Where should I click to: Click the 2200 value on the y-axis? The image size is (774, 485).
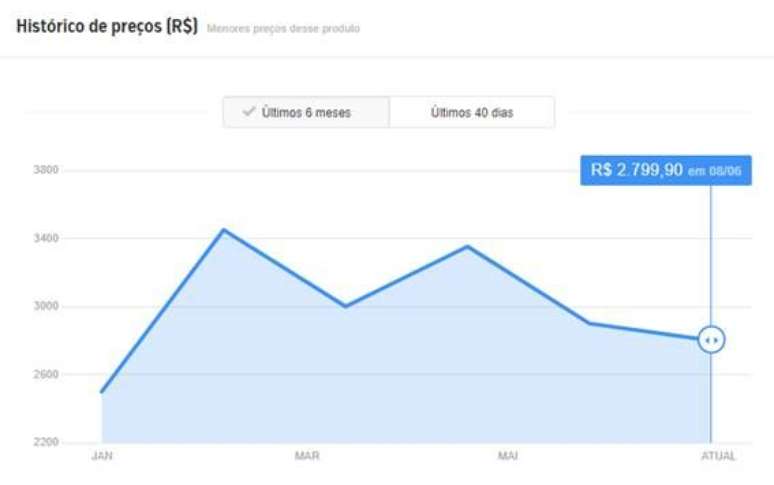47,442
